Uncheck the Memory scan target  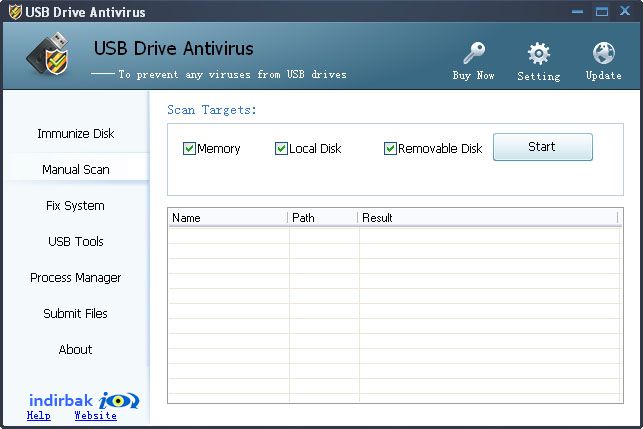pyautogui.click(x=189, y=148)
